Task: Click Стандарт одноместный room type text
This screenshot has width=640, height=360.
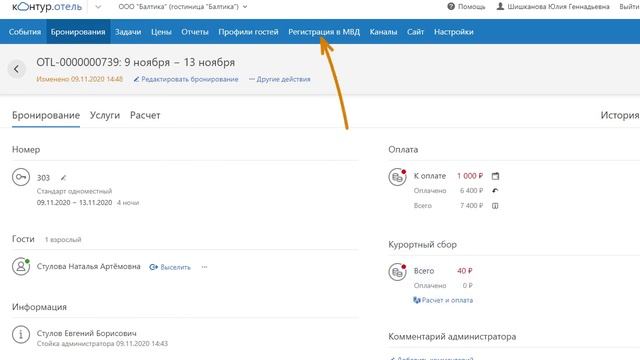Action: tap(74, 191)
